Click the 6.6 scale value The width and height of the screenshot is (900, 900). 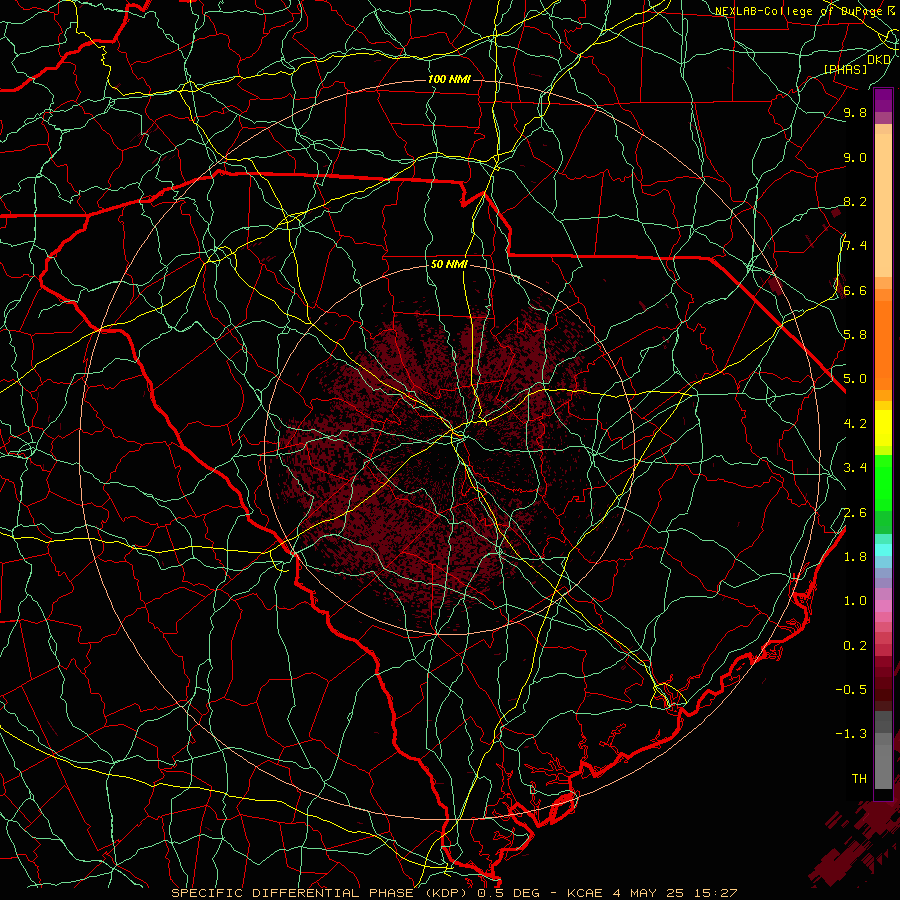[x=855, y=291]
